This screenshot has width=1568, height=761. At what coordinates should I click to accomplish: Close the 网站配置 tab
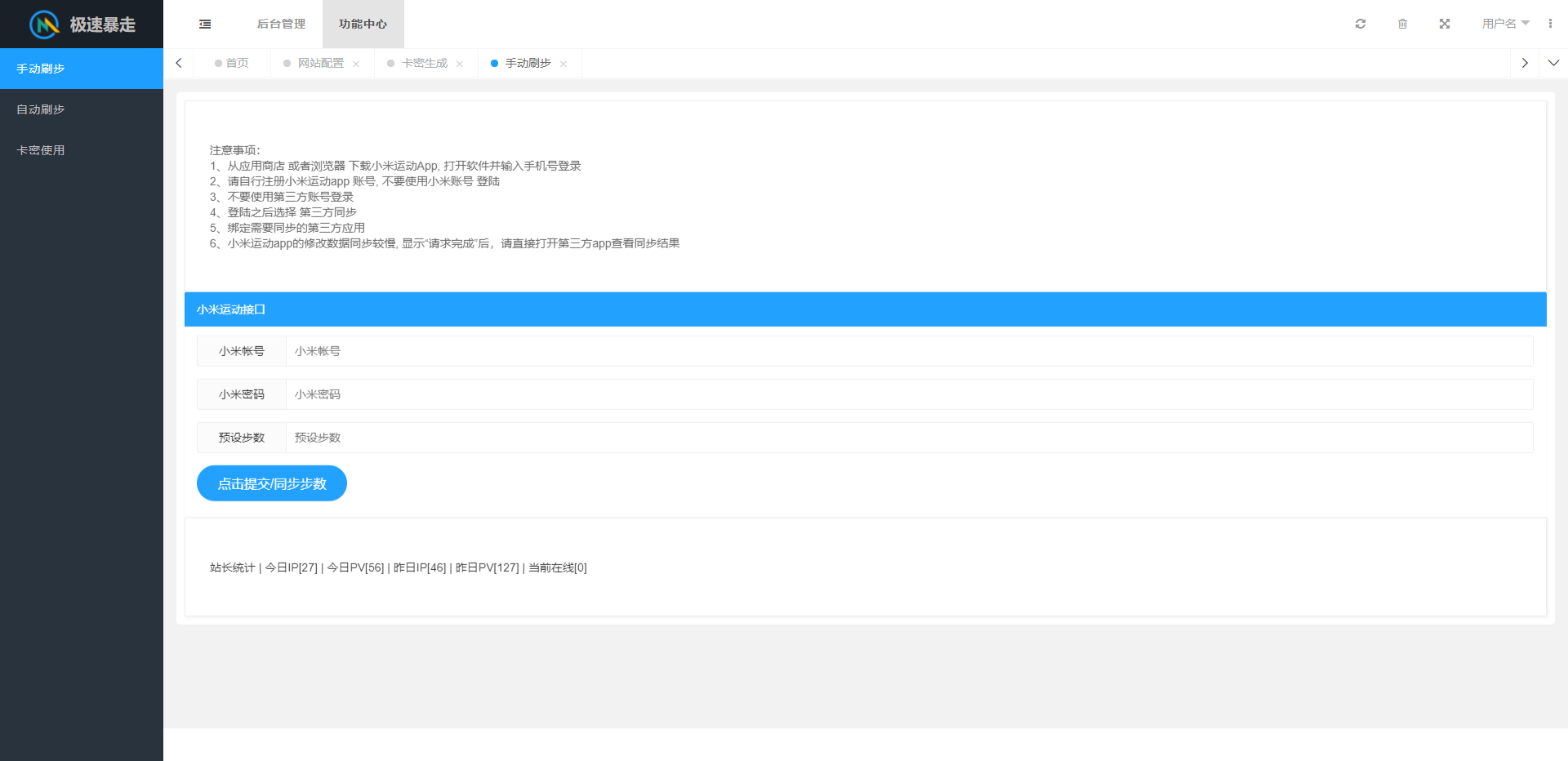click(x=356, y=64)
